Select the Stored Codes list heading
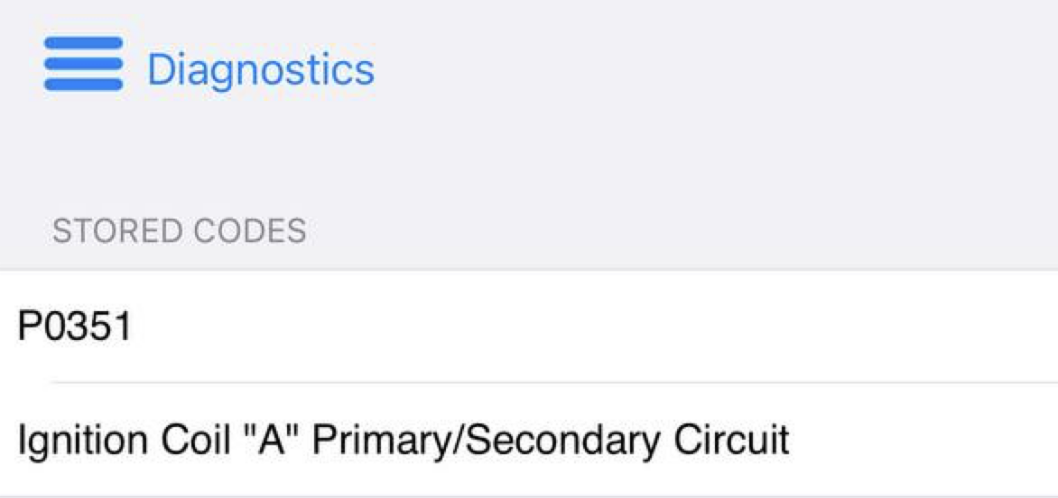The height and width of the screenshot is (498, 1058). [179, 231]
